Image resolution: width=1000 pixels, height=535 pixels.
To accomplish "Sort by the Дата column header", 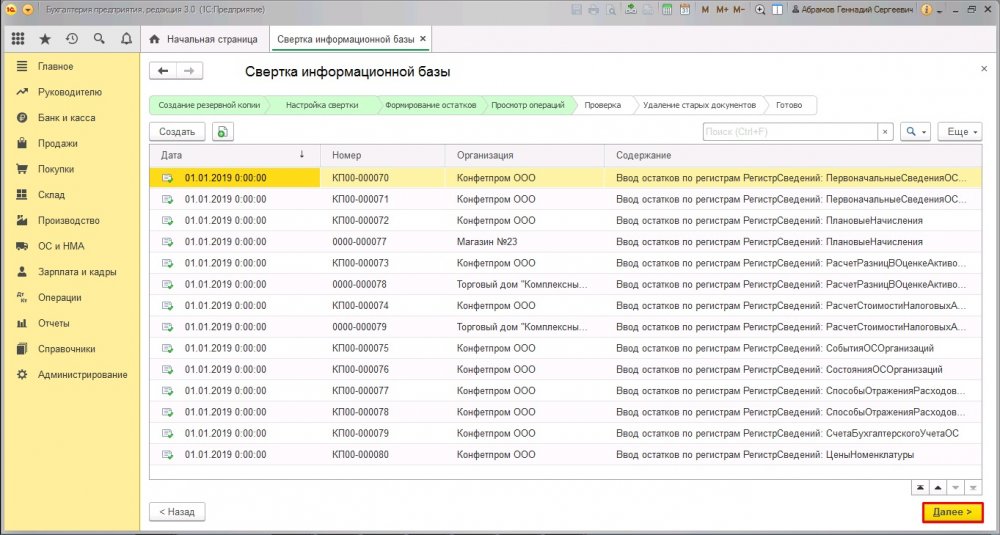I will tap(234, 155).
